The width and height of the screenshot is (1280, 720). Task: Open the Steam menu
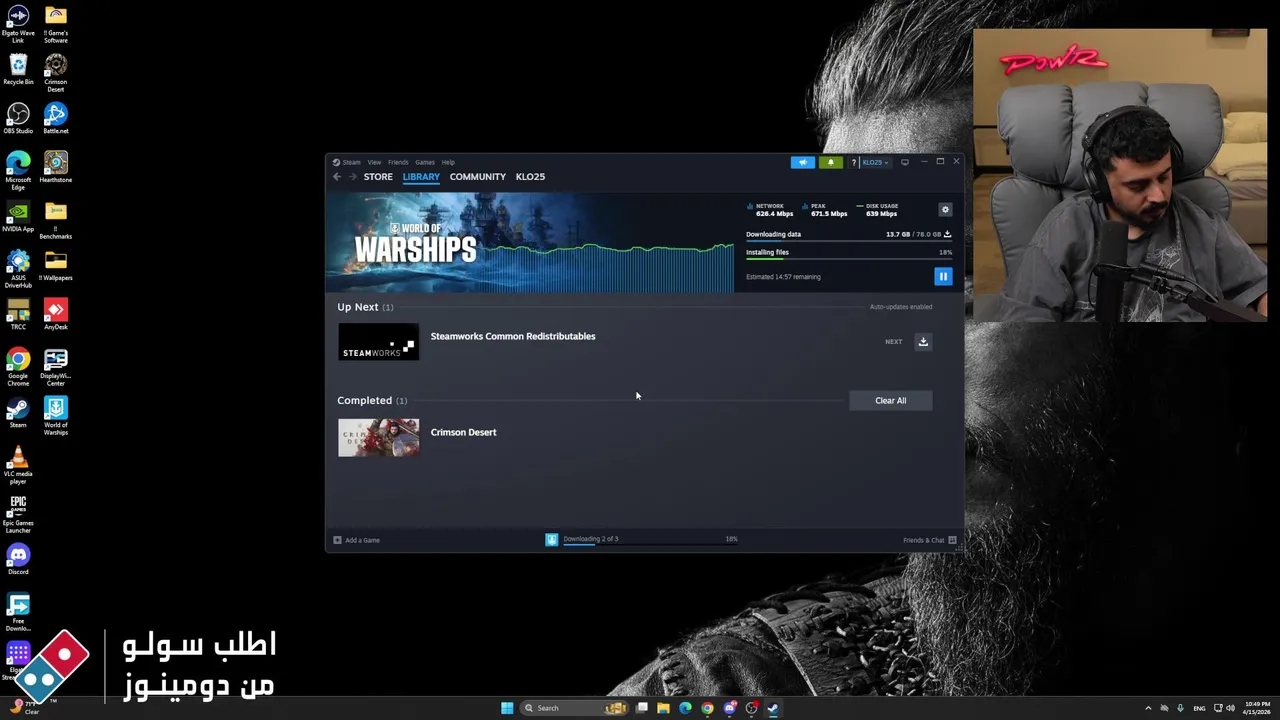(x=348, y=162)
